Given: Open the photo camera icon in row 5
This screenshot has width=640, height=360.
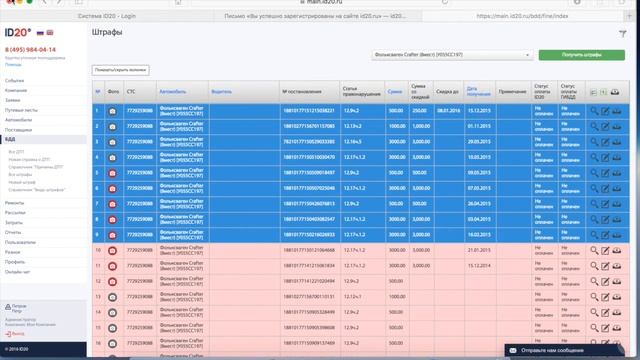Looking at the screenshot, I should (x=112, y=173).
